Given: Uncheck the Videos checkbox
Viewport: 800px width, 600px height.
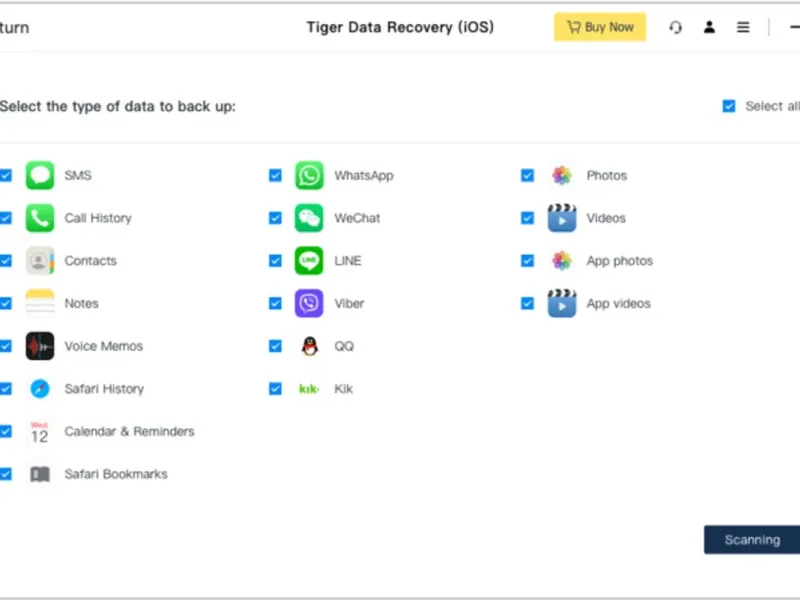Looking at the screenshot, I should [528, 218].
